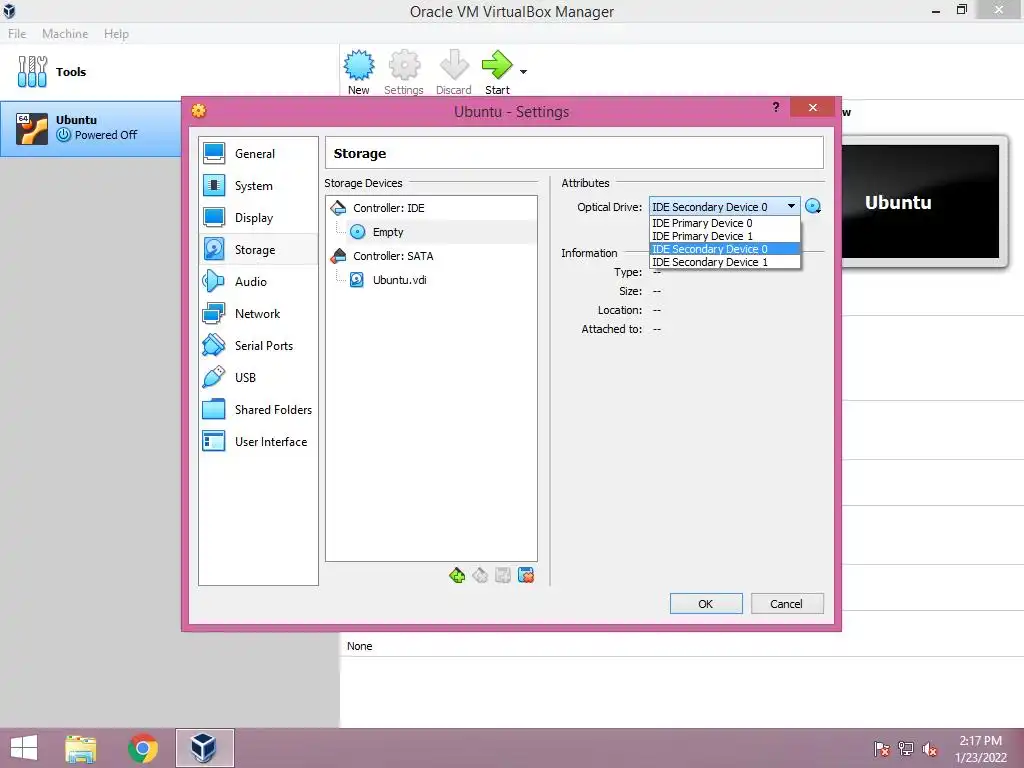The width and height of the screenshot is (1024, 768).
Task: Open the Network settings category
Action: tap(258, 313)
